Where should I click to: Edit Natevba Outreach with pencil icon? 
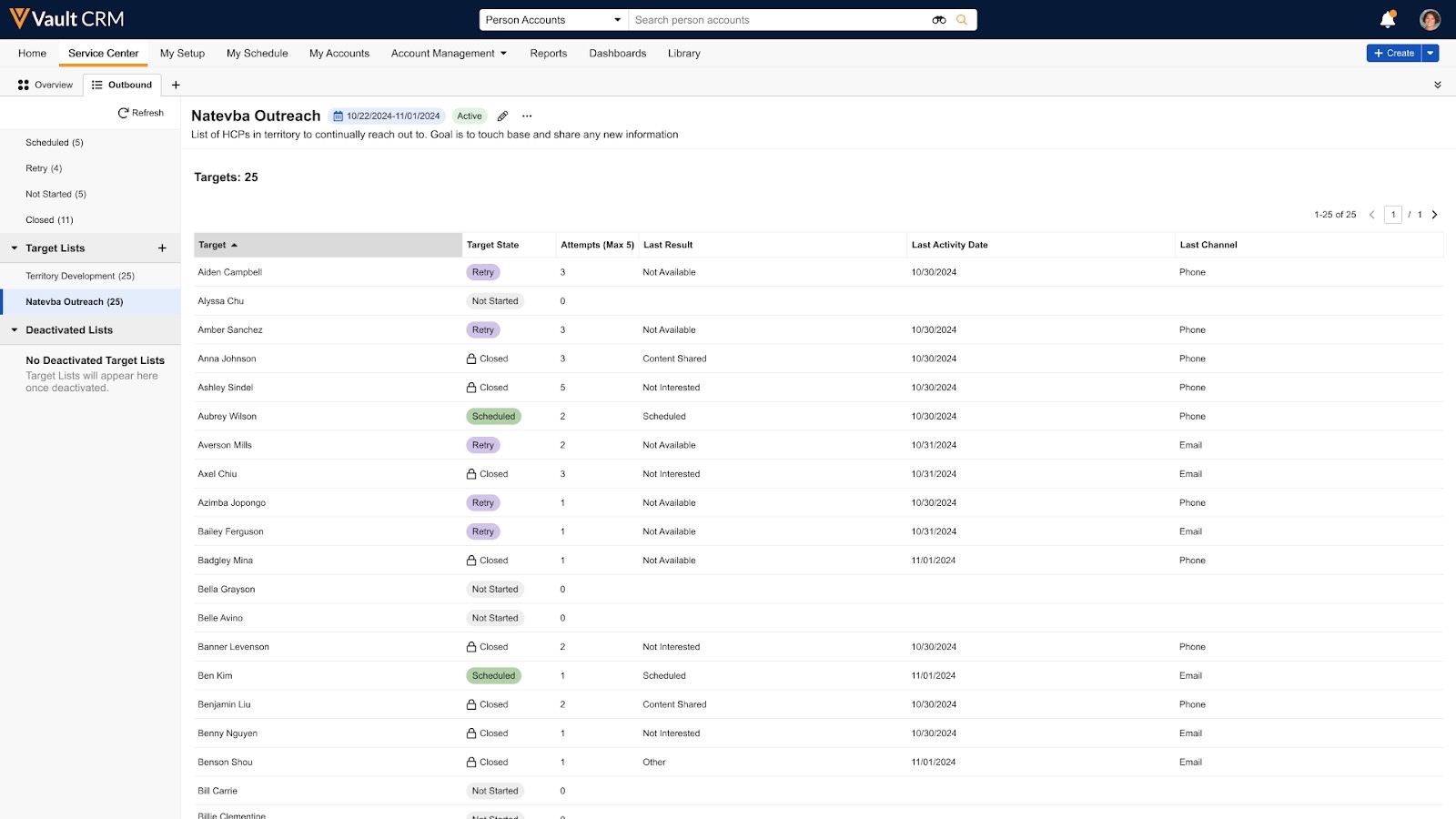pos(502,116)
